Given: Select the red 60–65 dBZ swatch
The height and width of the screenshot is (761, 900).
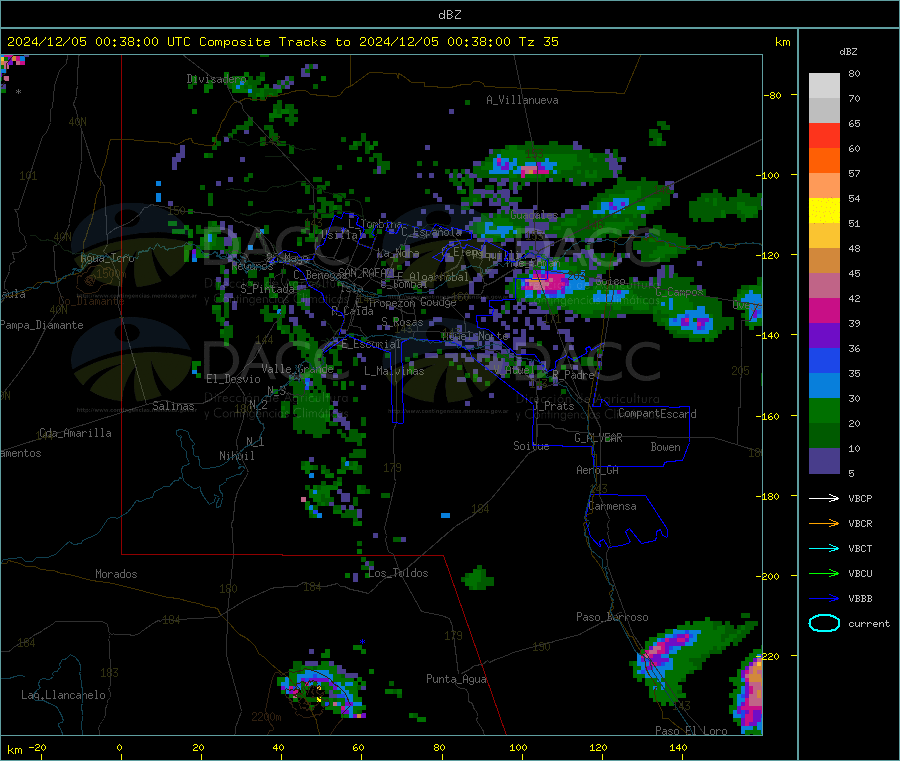Looking at the screenshot, I should (x=824, y=135).
